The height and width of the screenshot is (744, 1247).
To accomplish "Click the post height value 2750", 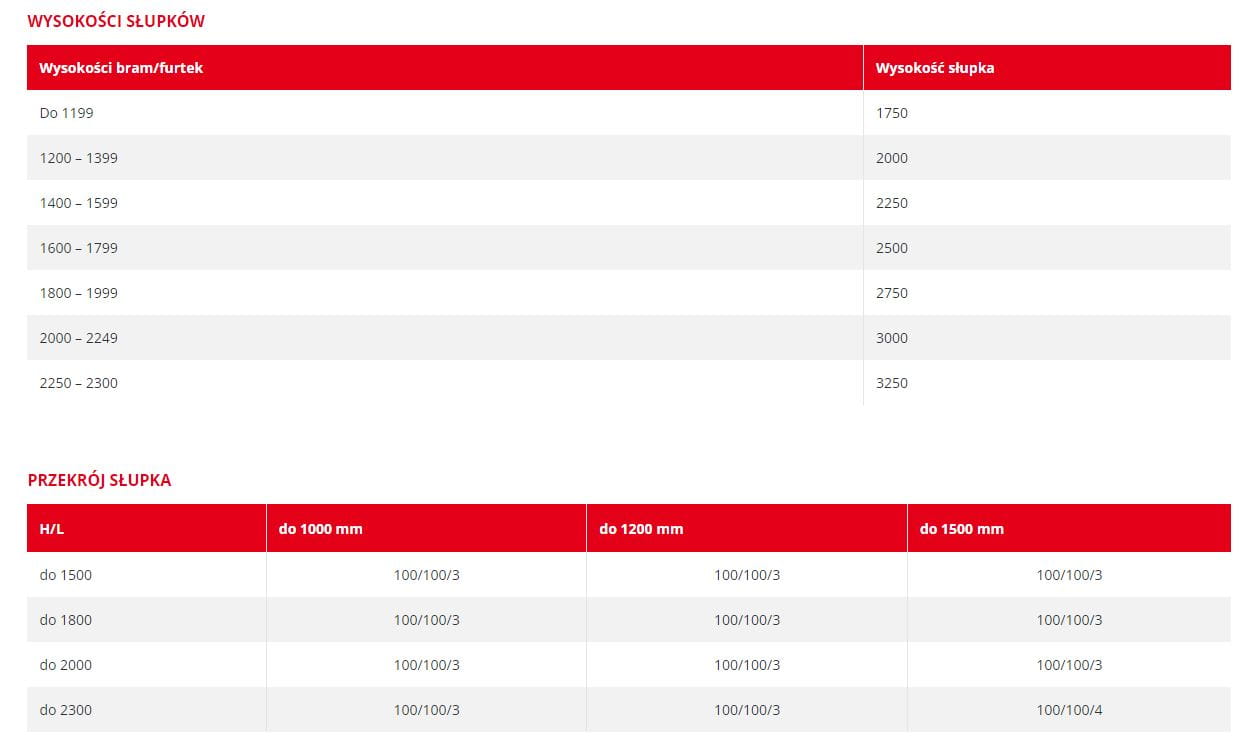I will (x=892, y=293).
